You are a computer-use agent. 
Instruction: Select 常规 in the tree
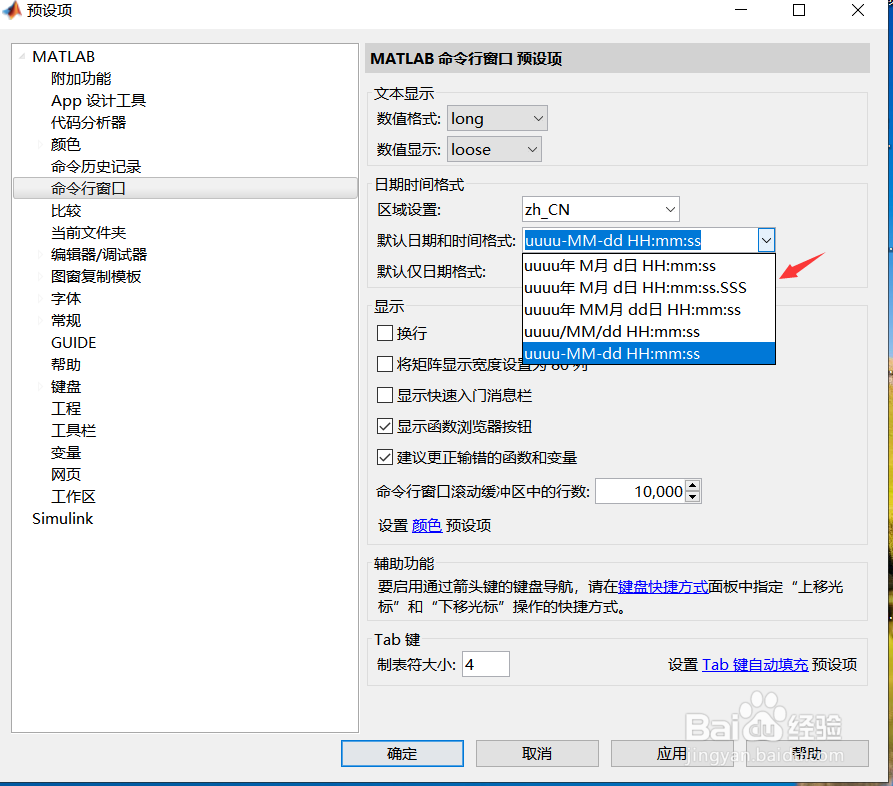(x=66, y=321)
